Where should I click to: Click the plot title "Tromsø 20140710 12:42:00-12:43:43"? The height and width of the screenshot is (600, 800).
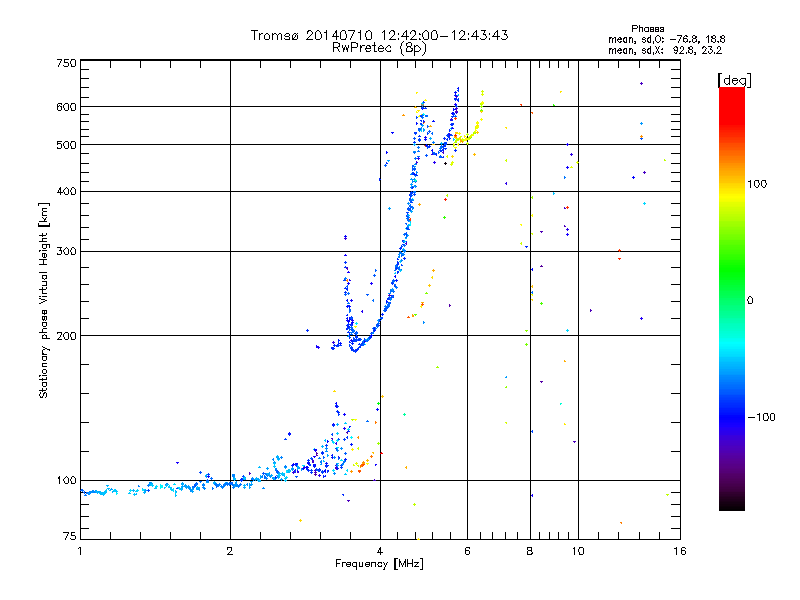pyautogui.click(x=379, y=35)
